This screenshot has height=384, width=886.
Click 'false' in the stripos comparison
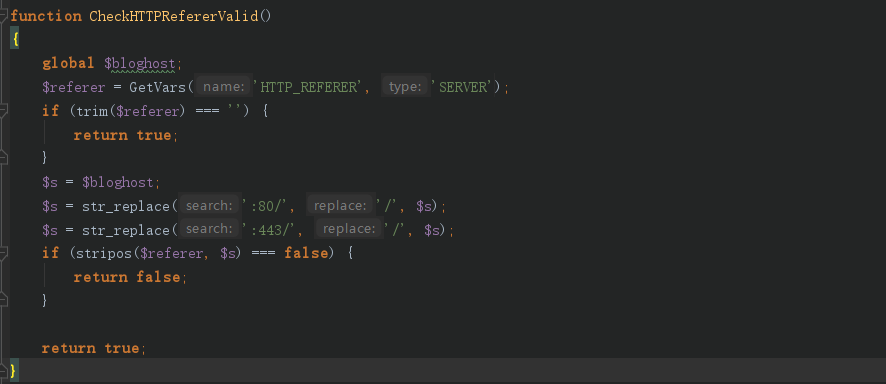click(306, 253)
